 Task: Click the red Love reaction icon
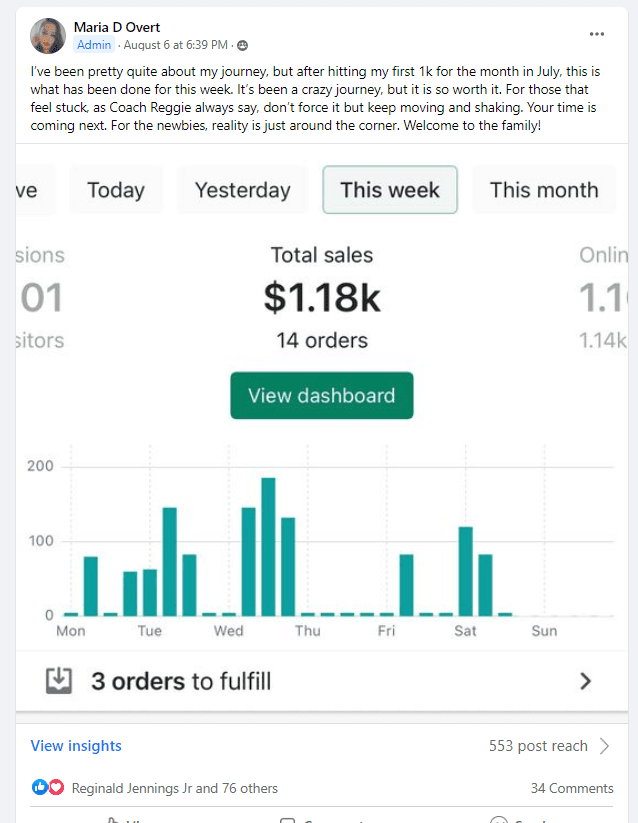(x=56, y=788)
